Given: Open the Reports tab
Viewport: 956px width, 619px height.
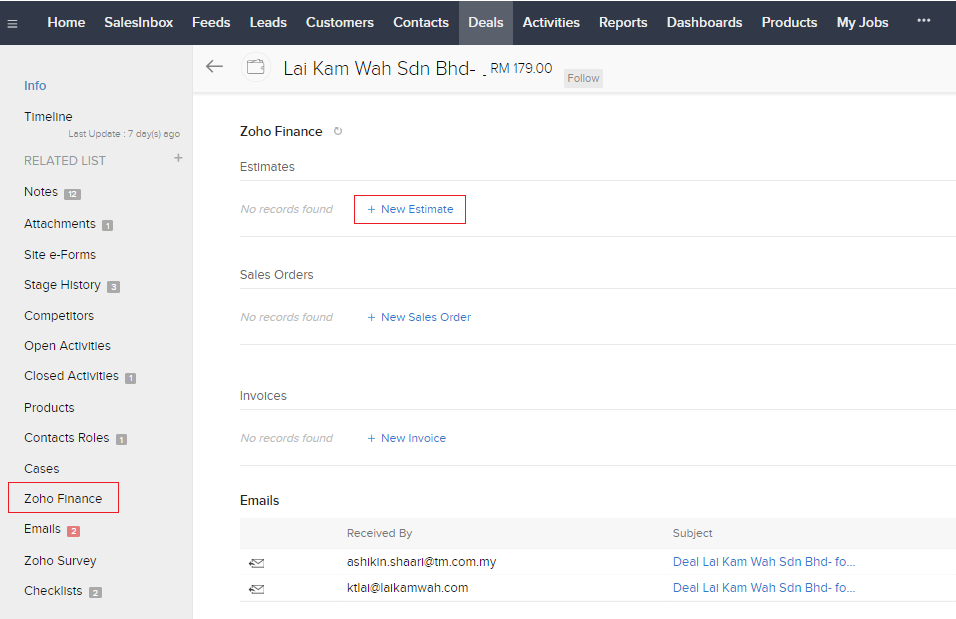Looking at the screenshot, I should (623, 22).
